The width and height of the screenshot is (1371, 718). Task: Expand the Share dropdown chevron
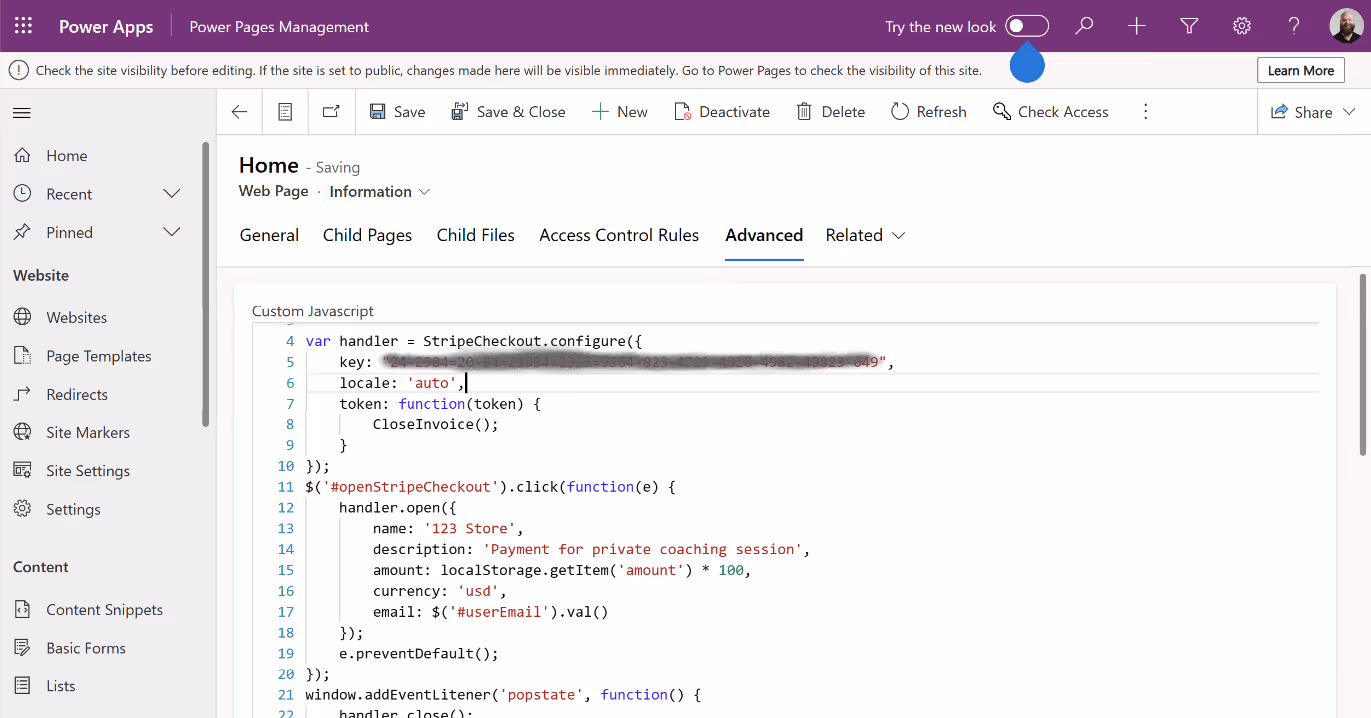(x=1349, y=112)
